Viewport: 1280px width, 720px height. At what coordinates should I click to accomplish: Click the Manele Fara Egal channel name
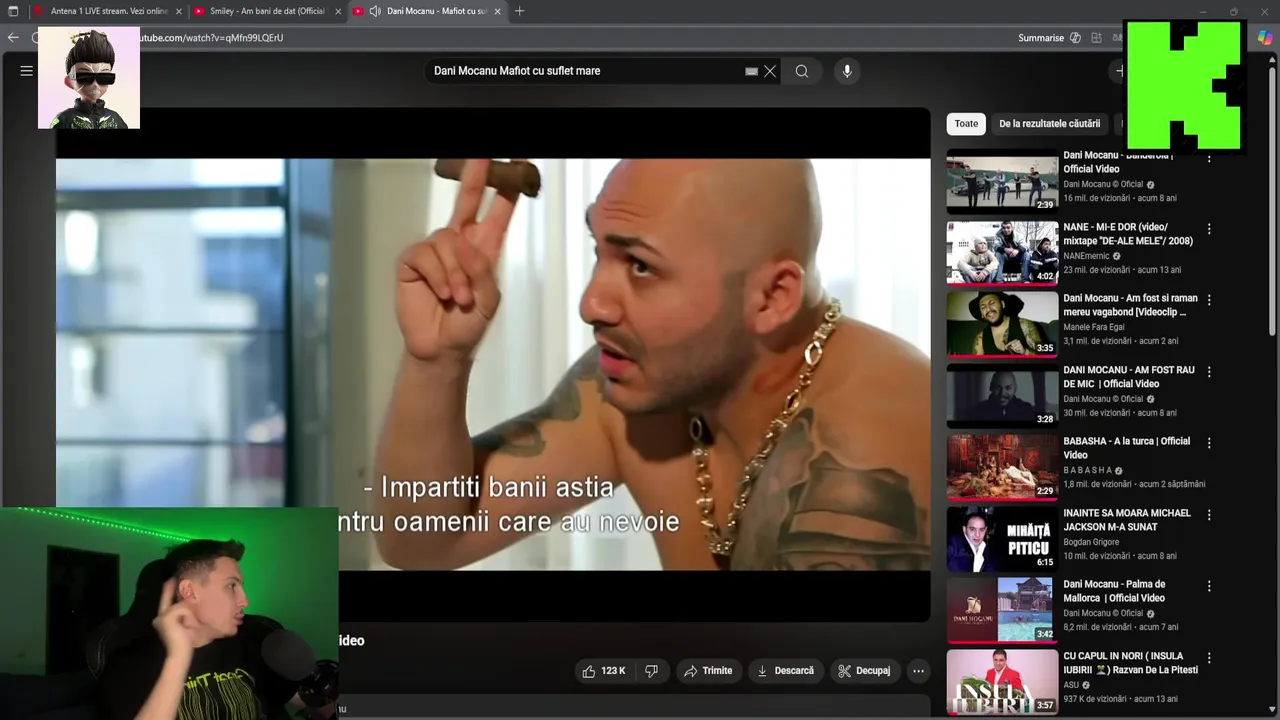point(1093,327)
